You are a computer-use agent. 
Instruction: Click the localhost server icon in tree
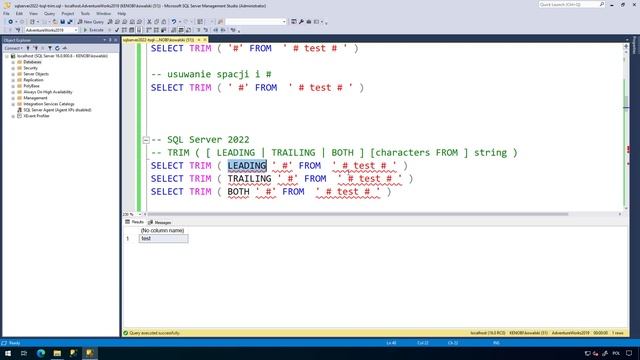pyautogui.click(x=13, y=56)
